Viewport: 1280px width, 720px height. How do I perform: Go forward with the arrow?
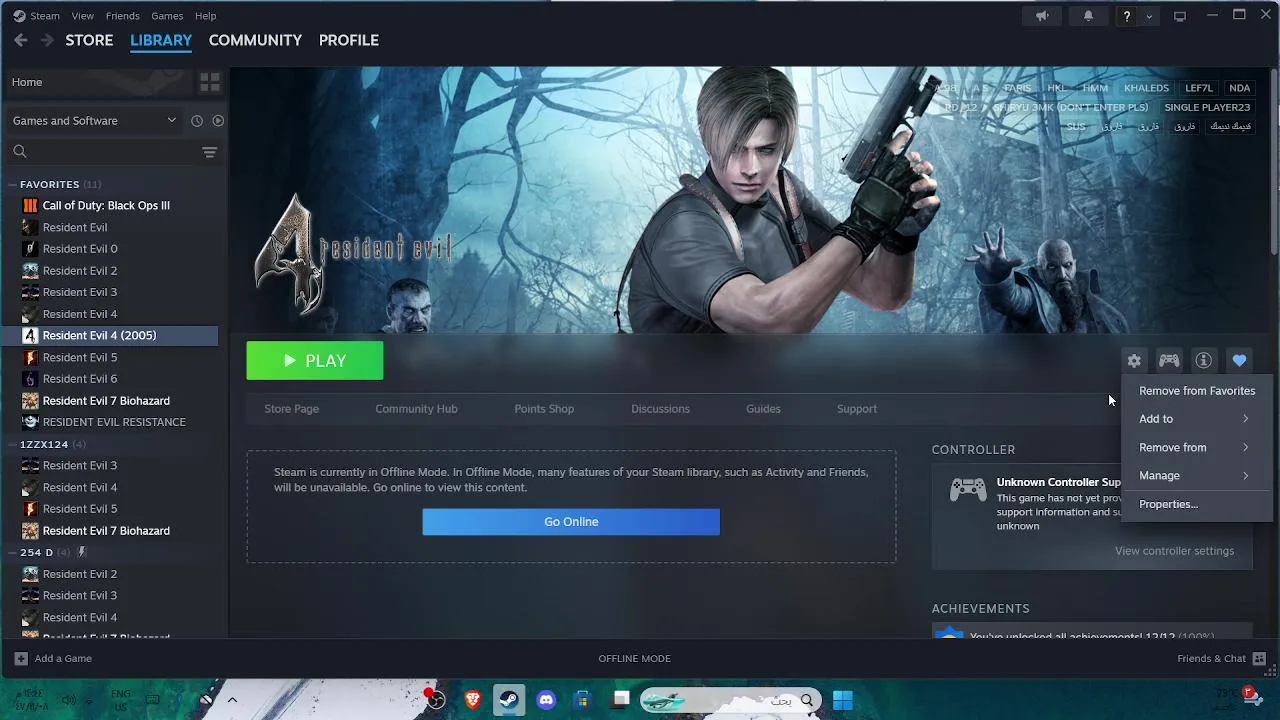pyautogui.click(x=47, y=40)
